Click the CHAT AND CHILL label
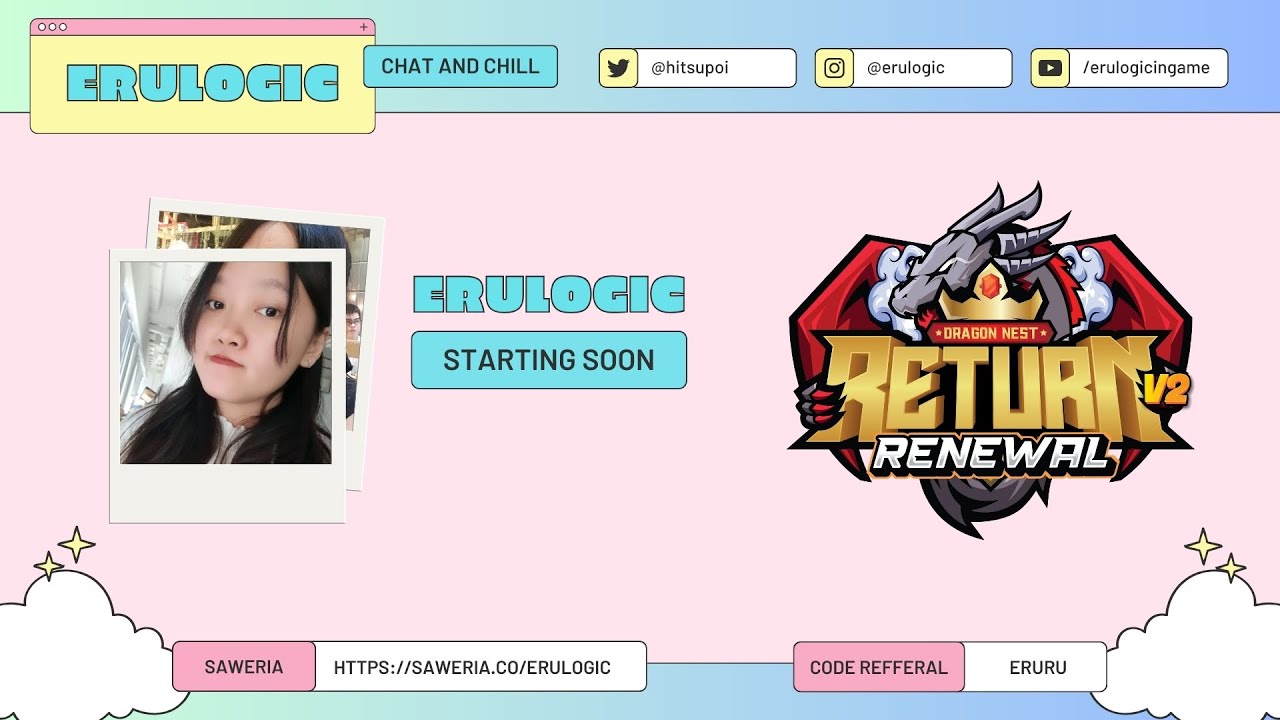 [x=460, y=66]
